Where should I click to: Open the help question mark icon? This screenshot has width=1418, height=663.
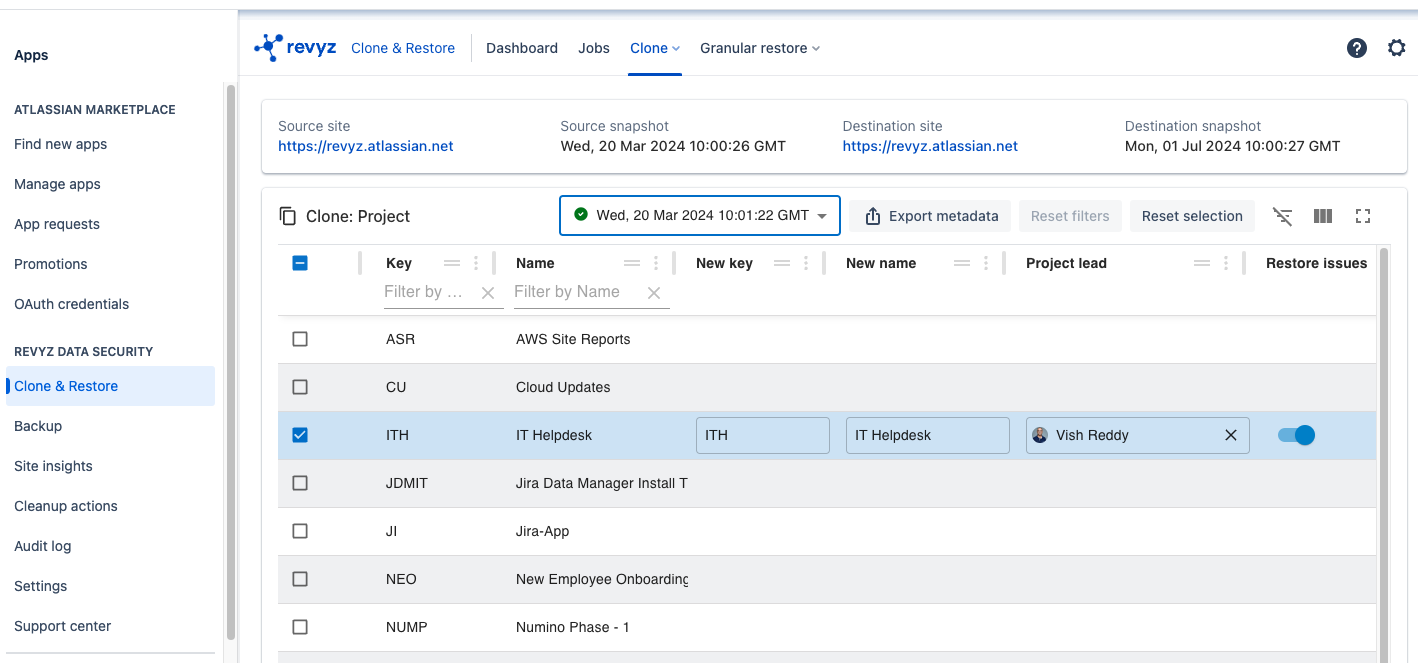[x=1356, y=48]
